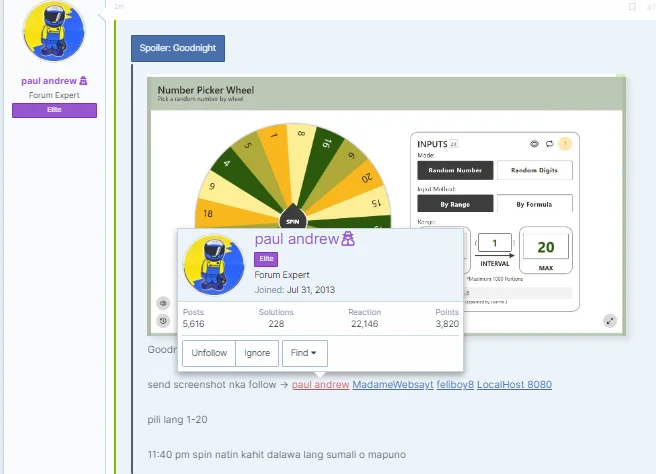Expand the wheel image with fullscreen icon
Viewport: 656px width, 474px height.
point(610,321)
